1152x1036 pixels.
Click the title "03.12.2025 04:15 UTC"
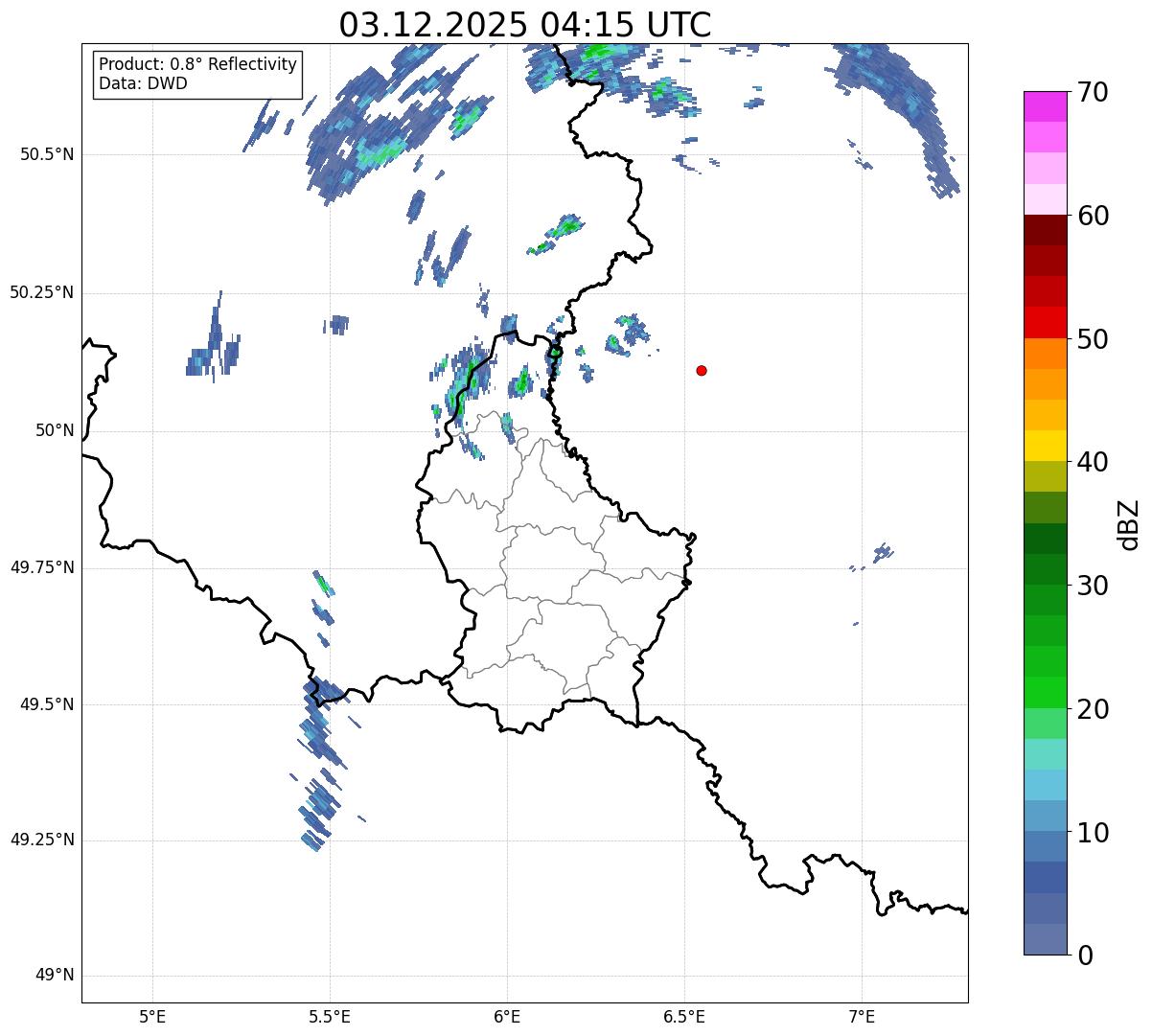tap(525, 25)
